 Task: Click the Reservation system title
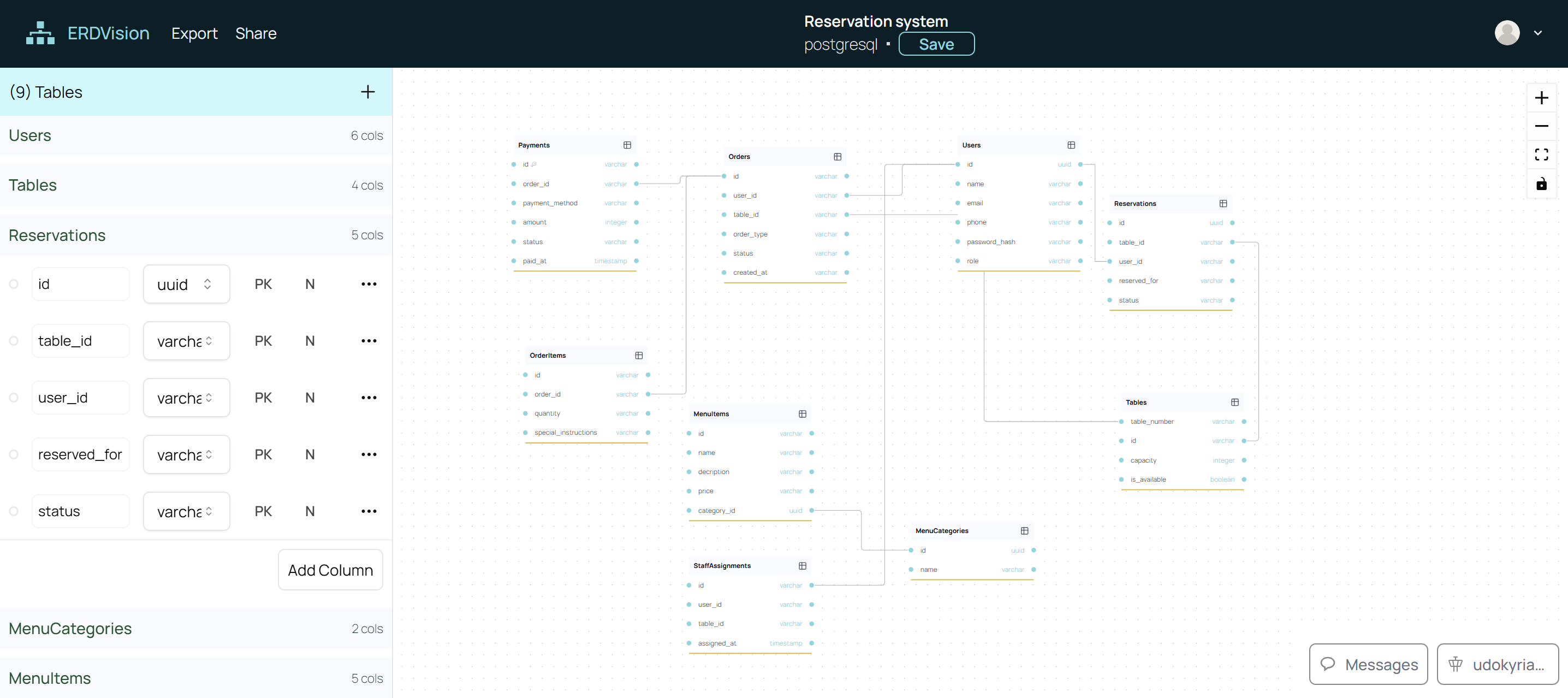[876, 21]
